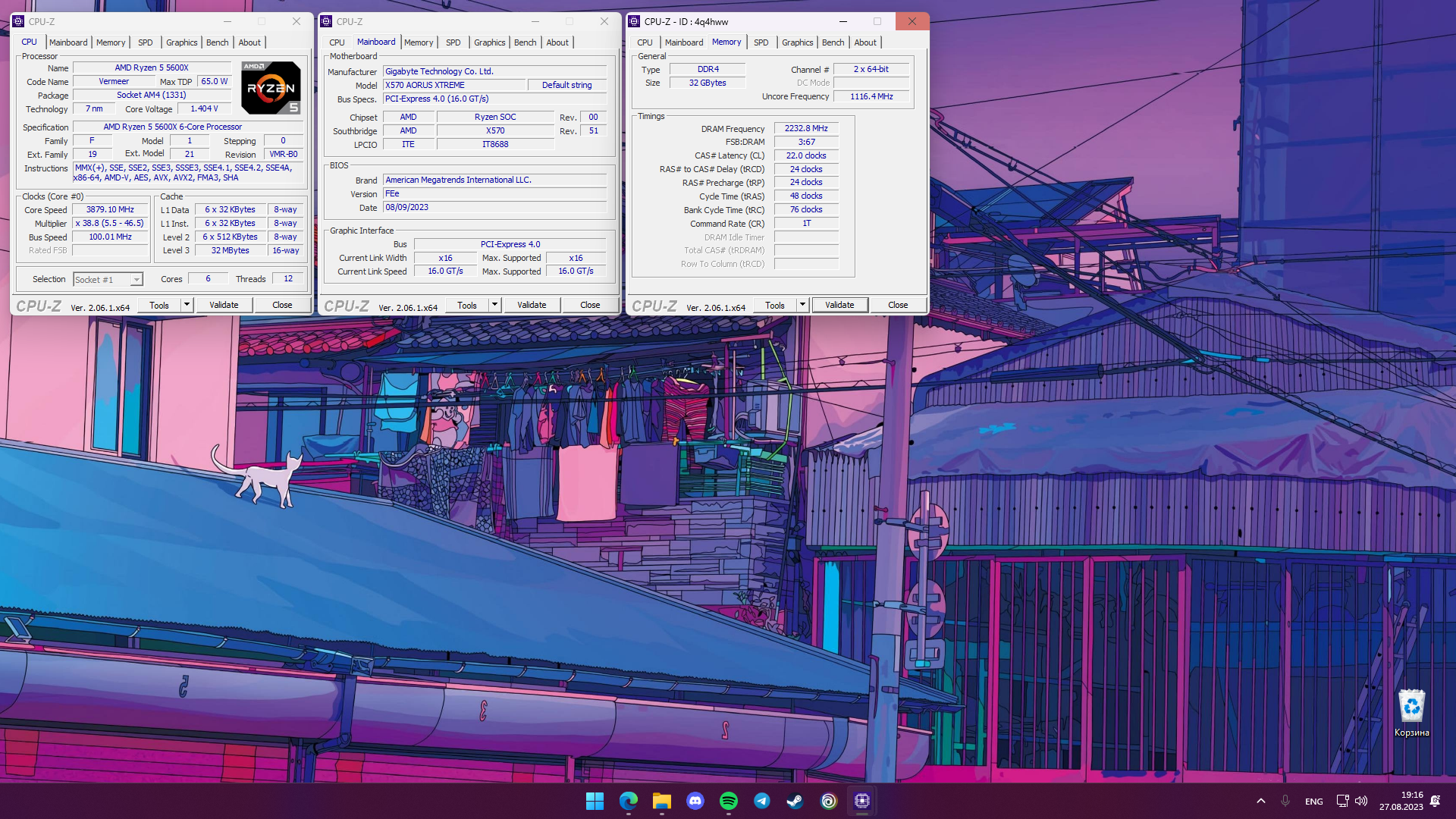Open Bench tab in second CPU-Z window
1456x819 pixels.
(526, 42)
